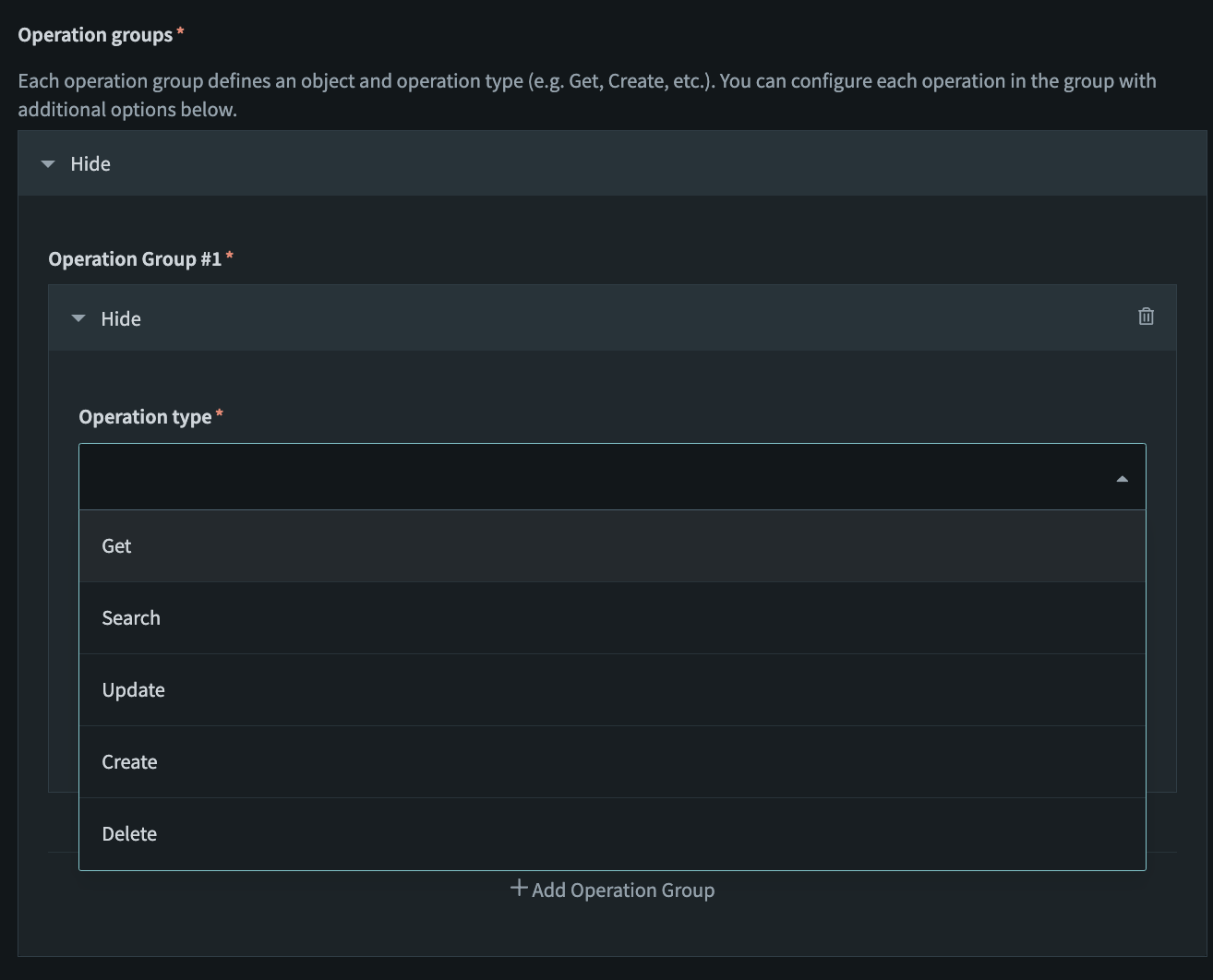Select Create as the operation type
Screen dimensions: 1213x980
point(130,762)
